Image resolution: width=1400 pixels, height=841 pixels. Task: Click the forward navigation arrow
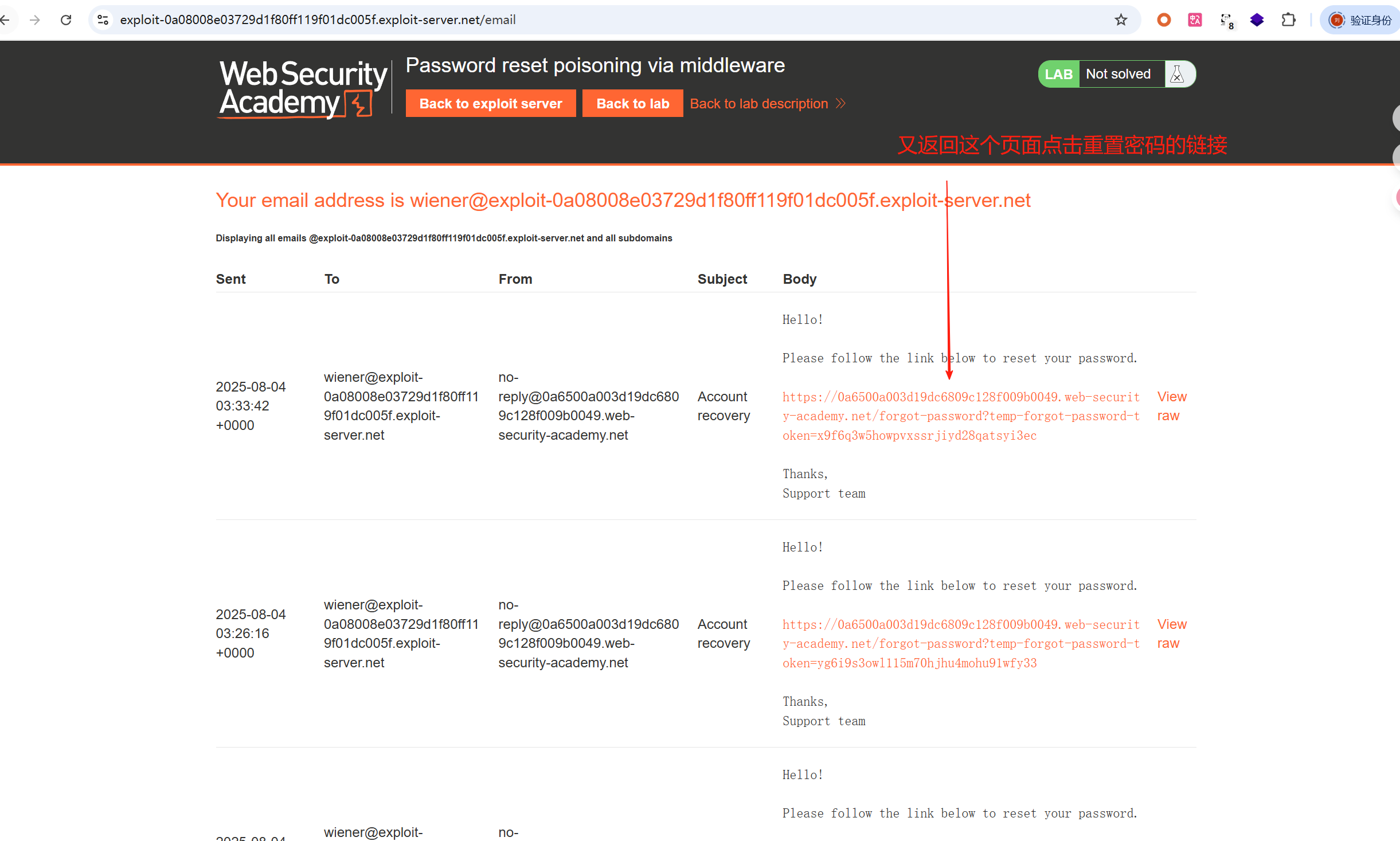(x=35, y=20)
